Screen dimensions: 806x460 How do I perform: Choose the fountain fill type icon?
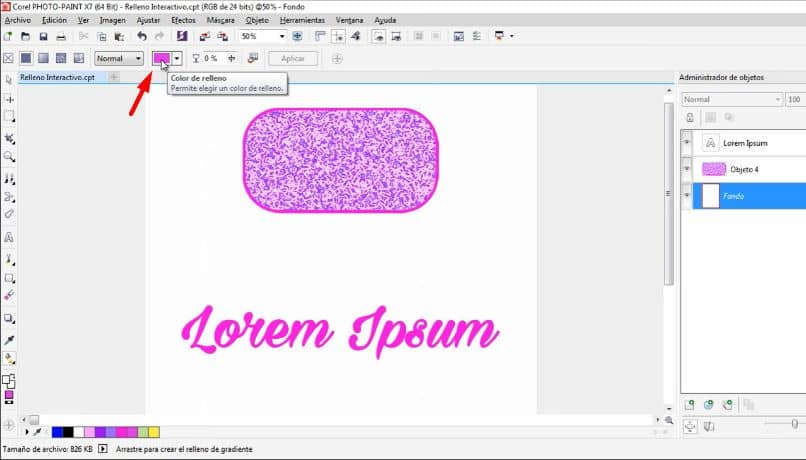[x=43, y=58]
